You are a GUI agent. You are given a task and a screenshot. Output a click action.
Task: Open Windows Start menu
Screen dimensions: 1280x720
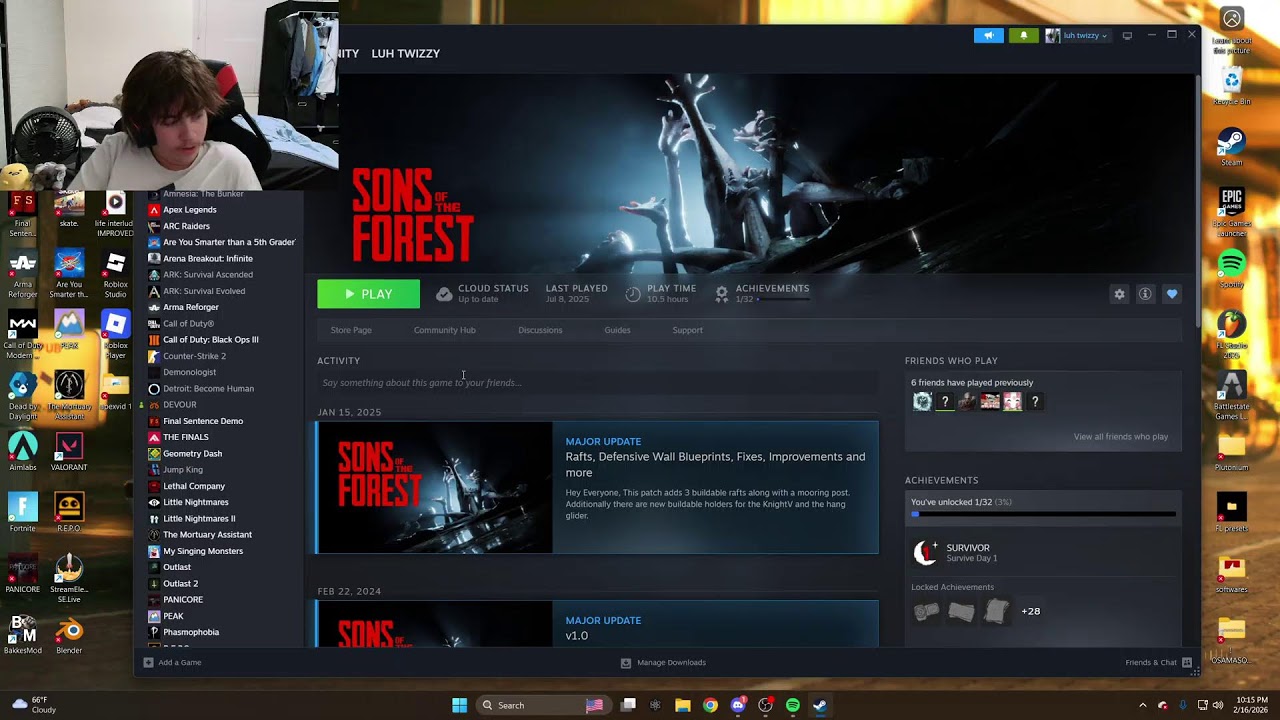click(x=459, y=705)
